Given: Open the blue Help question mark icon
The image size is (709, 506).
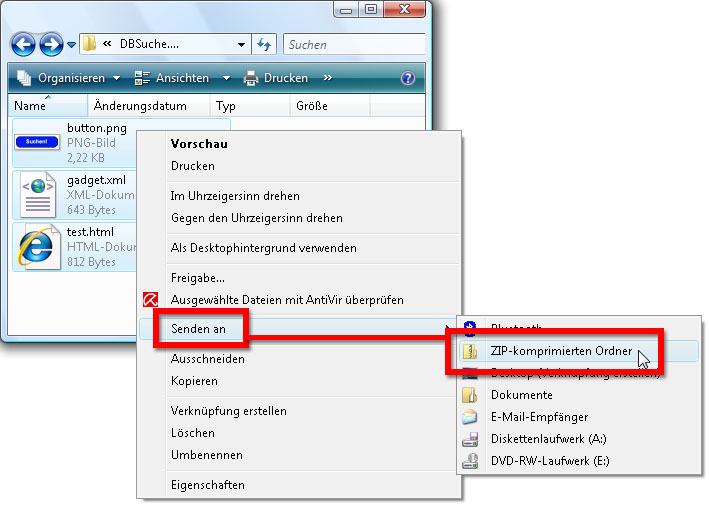Looking at the screenshot, I should click(x=407, y=78).
